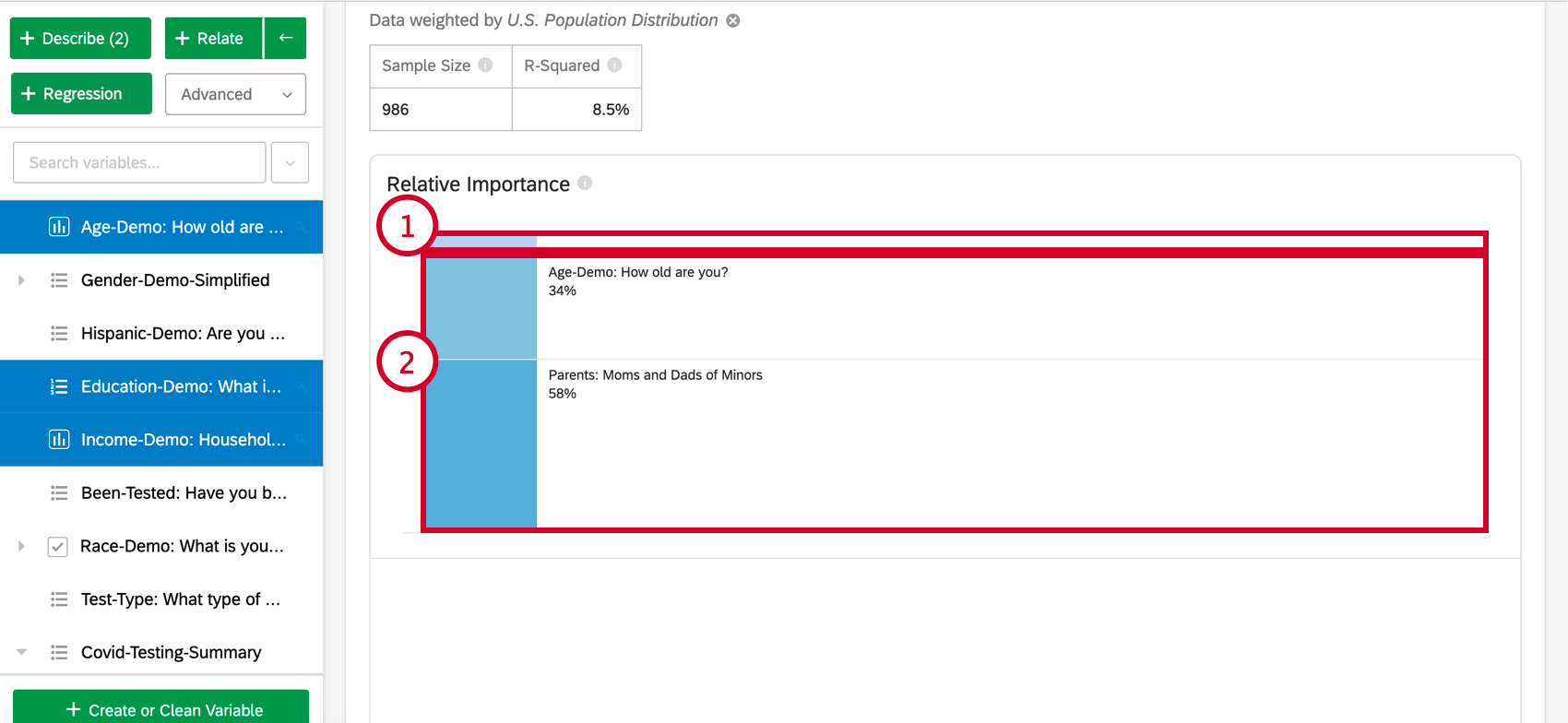Click the list icon next to Been-Tested variable

(x=57, y=492)
